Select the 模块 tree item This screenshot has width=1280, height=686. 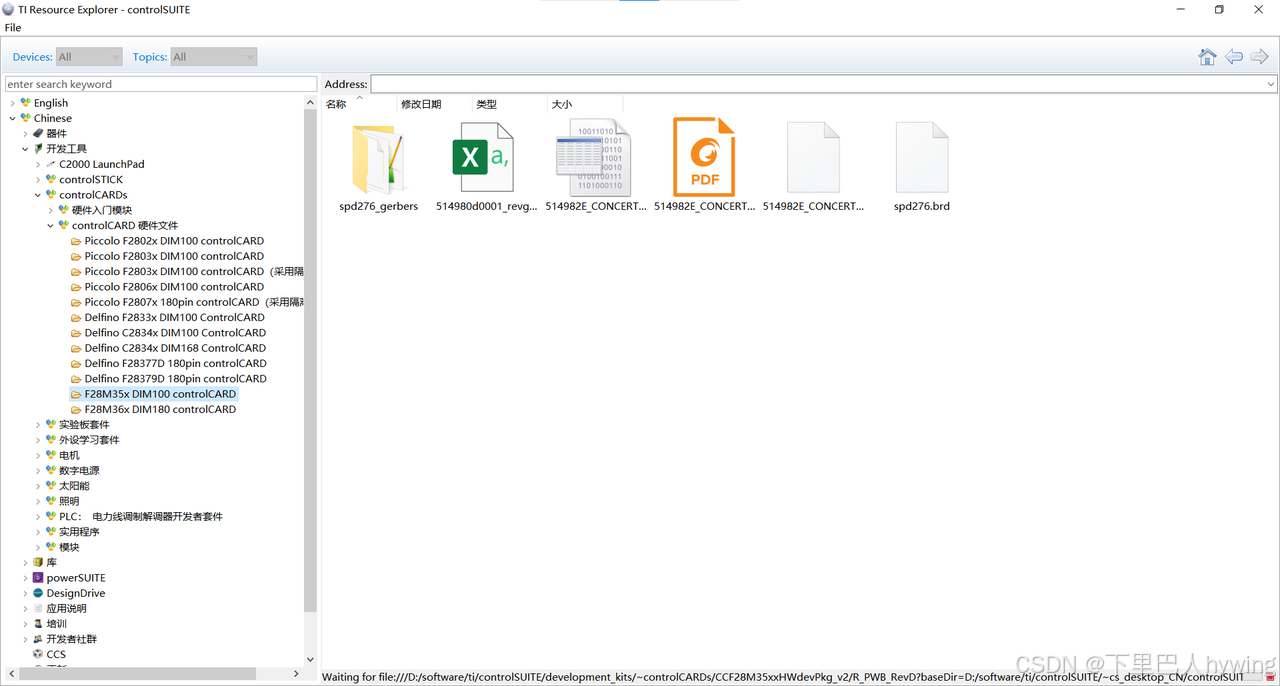pyautogui.click(x=69, y=547)
